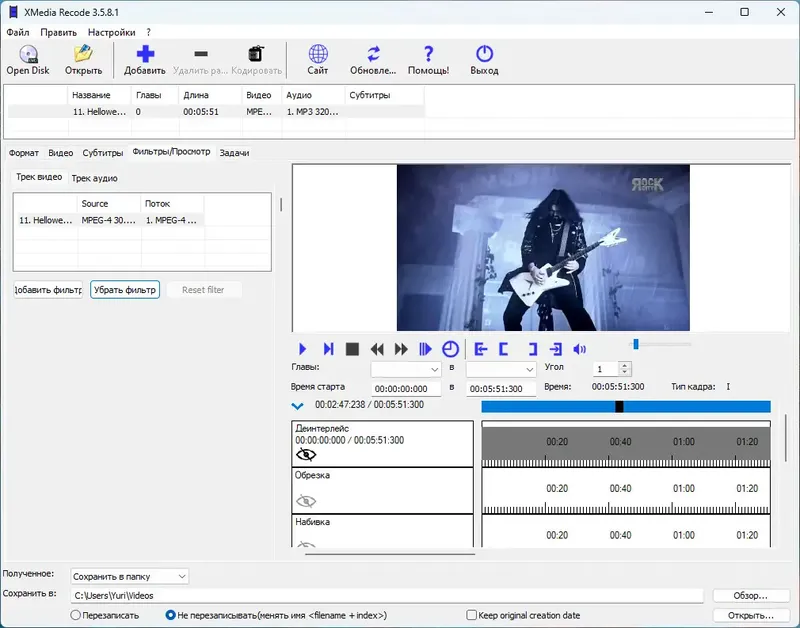The height and width of the screenshot is (628, 800).
Task: Click the Обзор... browse button
Action: point(750,595)
